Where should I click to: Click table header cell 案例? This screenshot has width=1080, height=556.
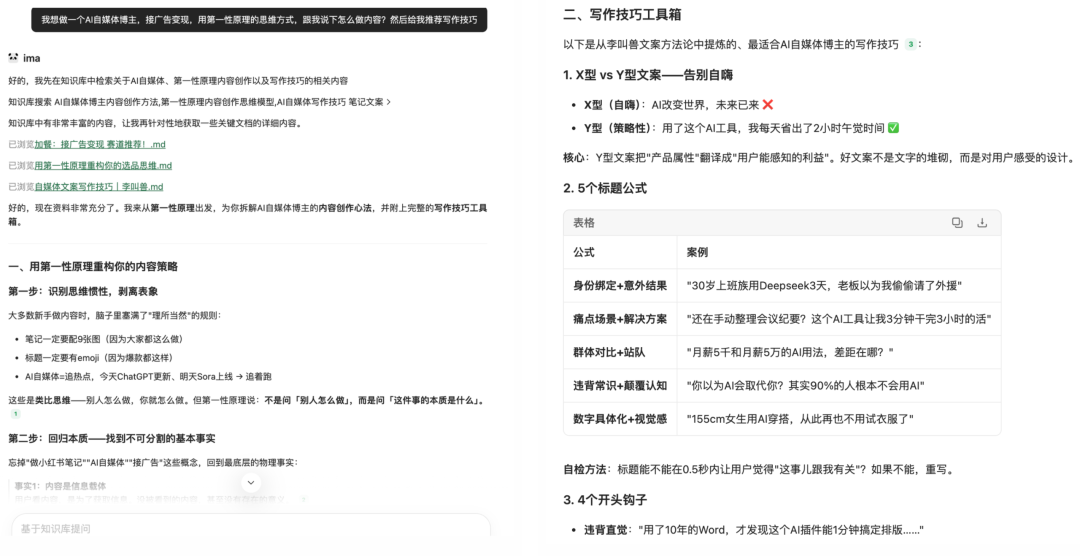[x=839, y=252]
